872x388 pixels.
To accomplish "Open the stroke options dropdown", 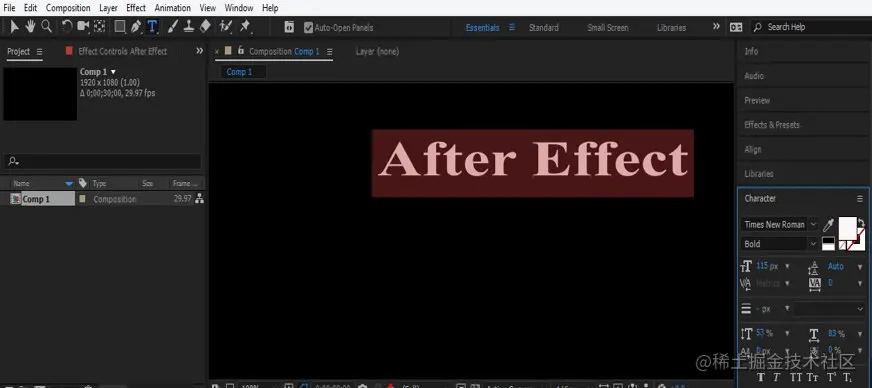I will coord(829,309).
